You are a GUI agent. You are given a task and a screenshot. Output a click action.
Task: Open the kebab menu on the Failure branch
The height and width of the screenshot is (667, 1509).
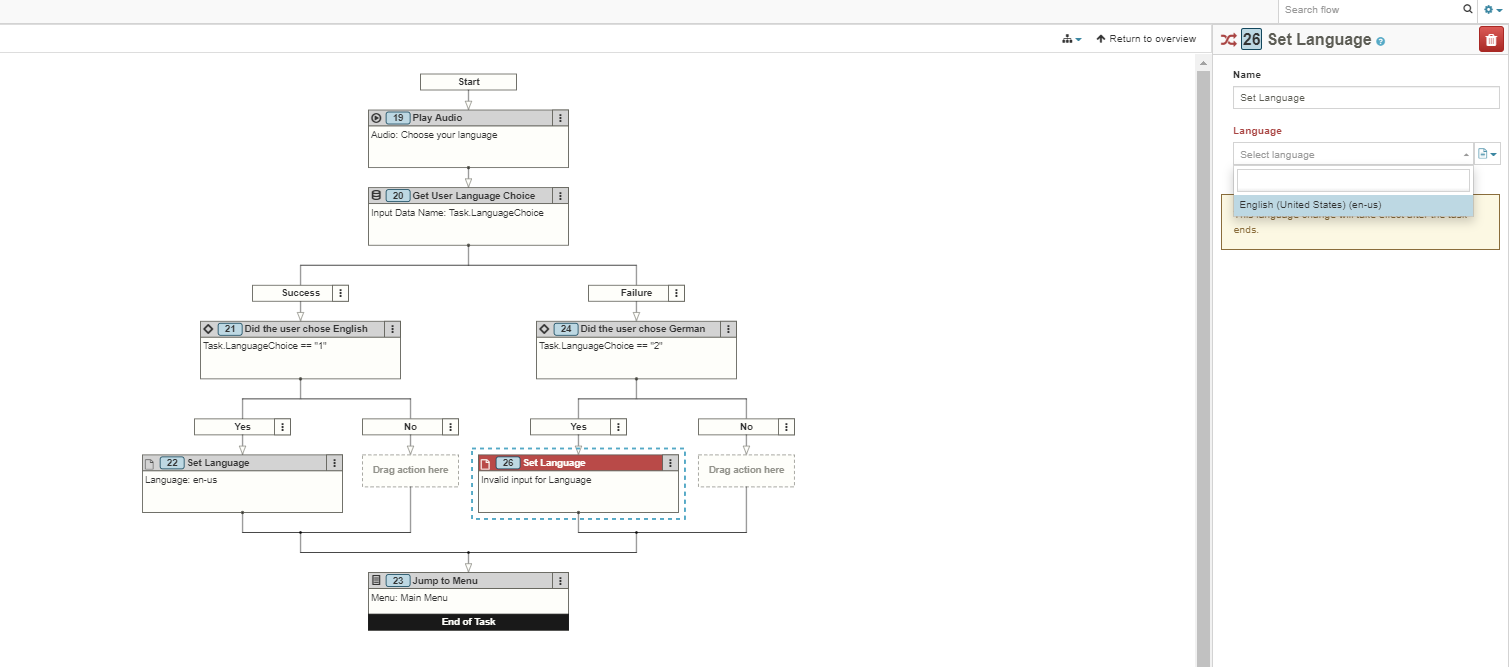pyautogui.click(x=677, y=292)
